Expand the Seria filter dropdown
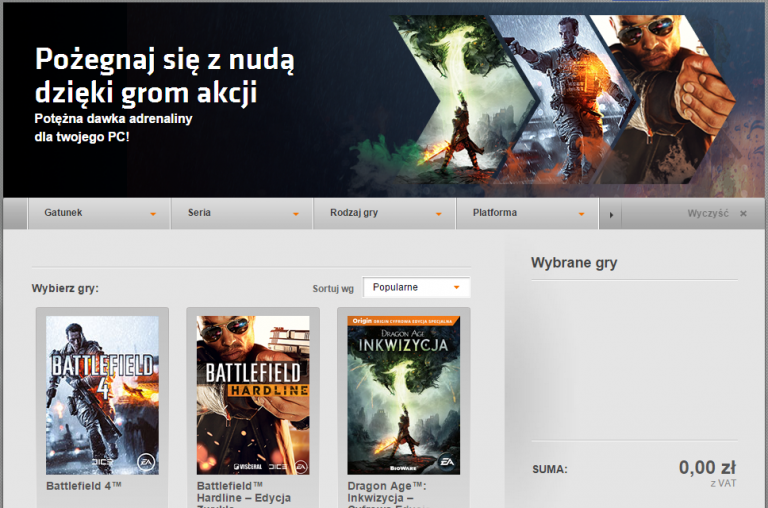 tap(242, 213)
